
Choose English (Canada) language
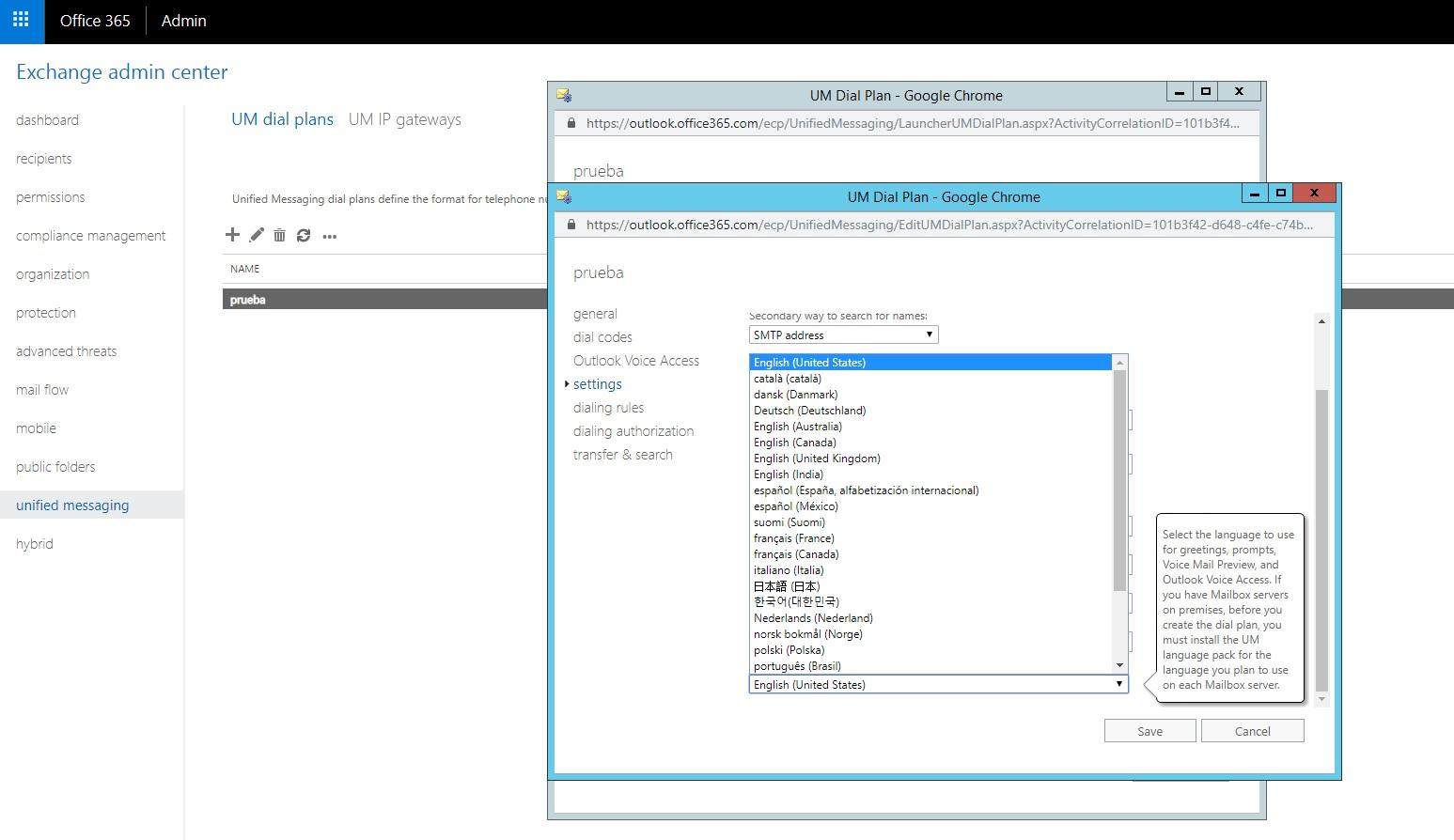tap(930, 443)
